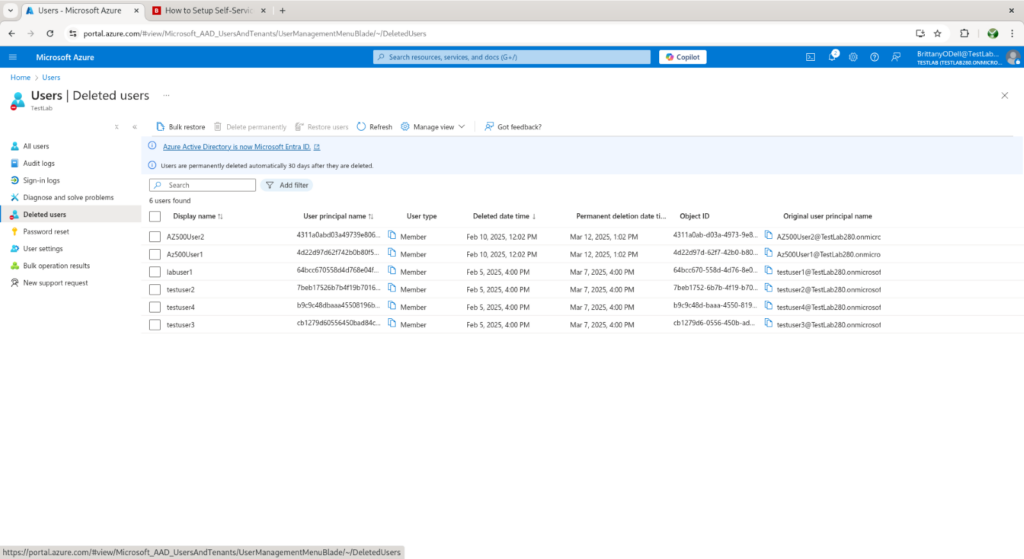Sort by Display name column

tap(198, 216)
